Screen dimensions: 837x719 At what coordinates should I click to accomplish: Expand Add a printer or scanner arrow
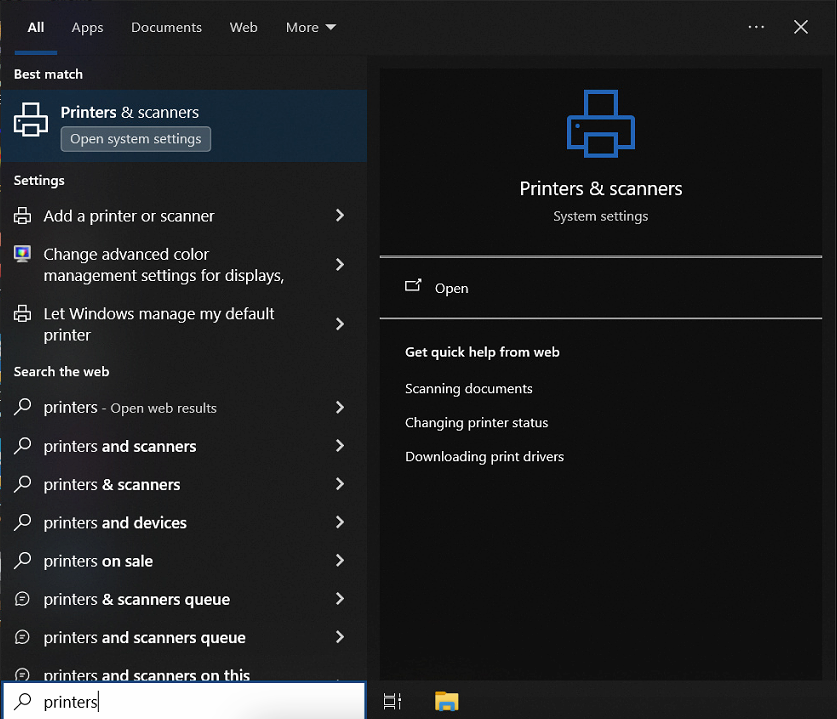[x=340, y=215]
